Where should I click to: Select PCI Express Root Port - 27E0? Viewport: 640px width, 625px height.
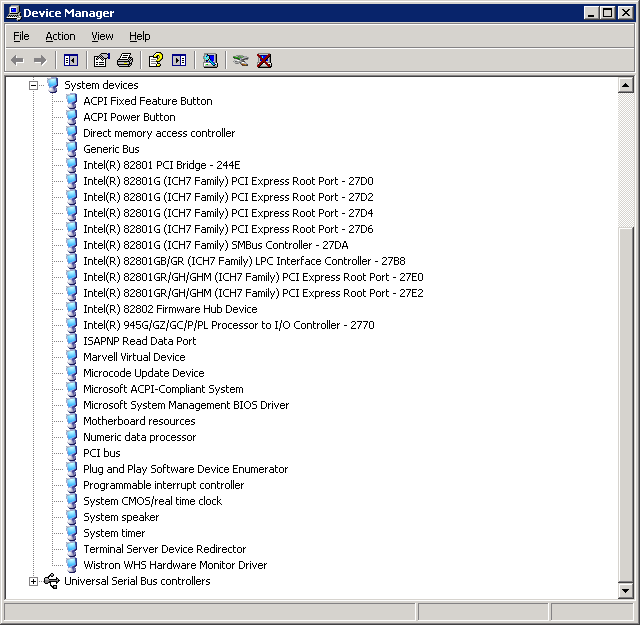(x=253, y=277)
